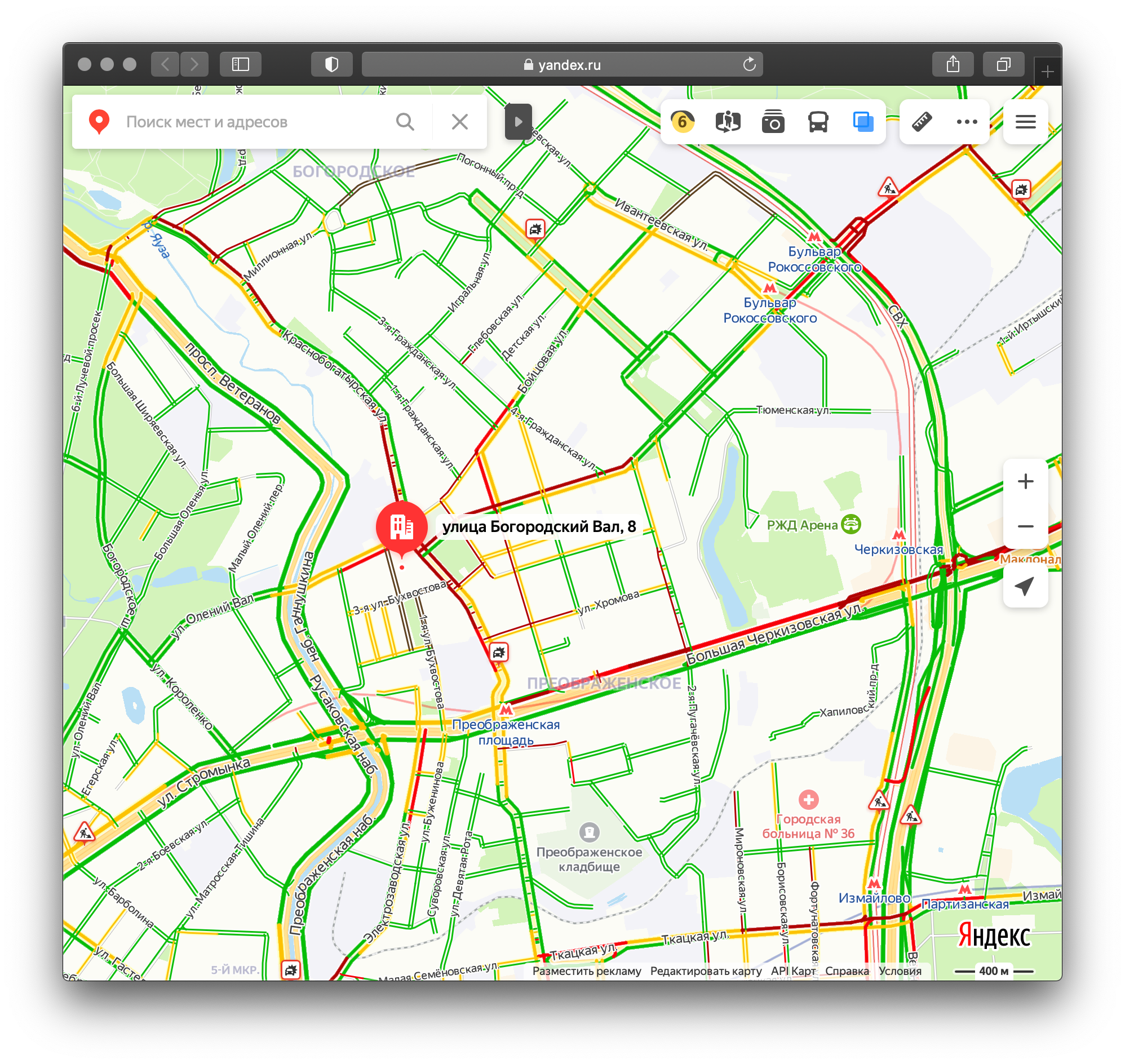Zoom in with the plus button

pyautogui.click(x=1025, y=481)
